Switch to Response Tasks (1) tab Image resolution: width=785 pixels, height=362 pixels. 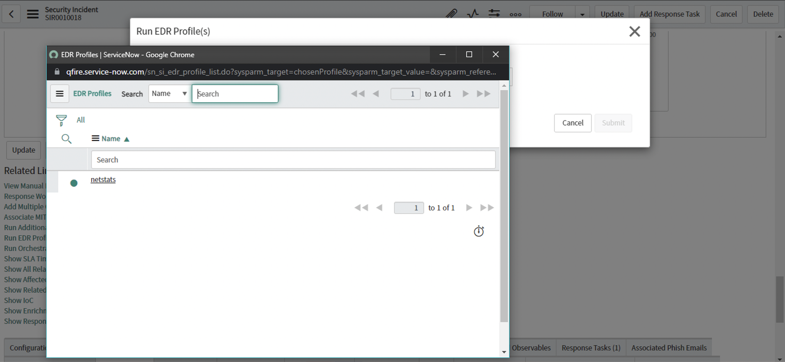pos(591,348)
